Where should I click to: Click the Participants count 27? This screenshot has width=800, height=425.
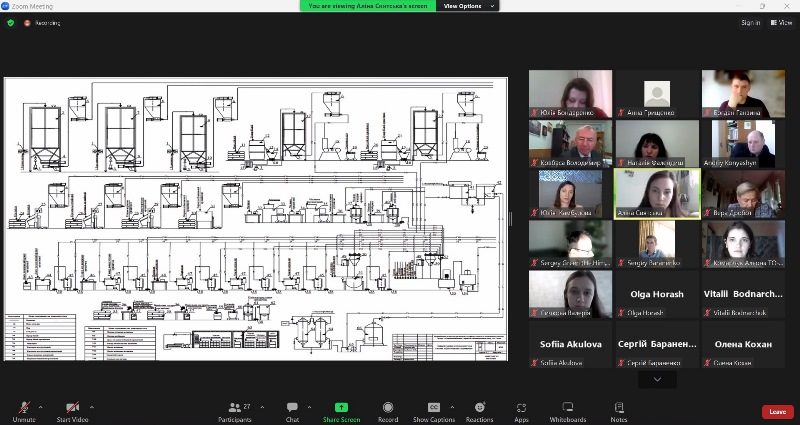click(247, 407)
